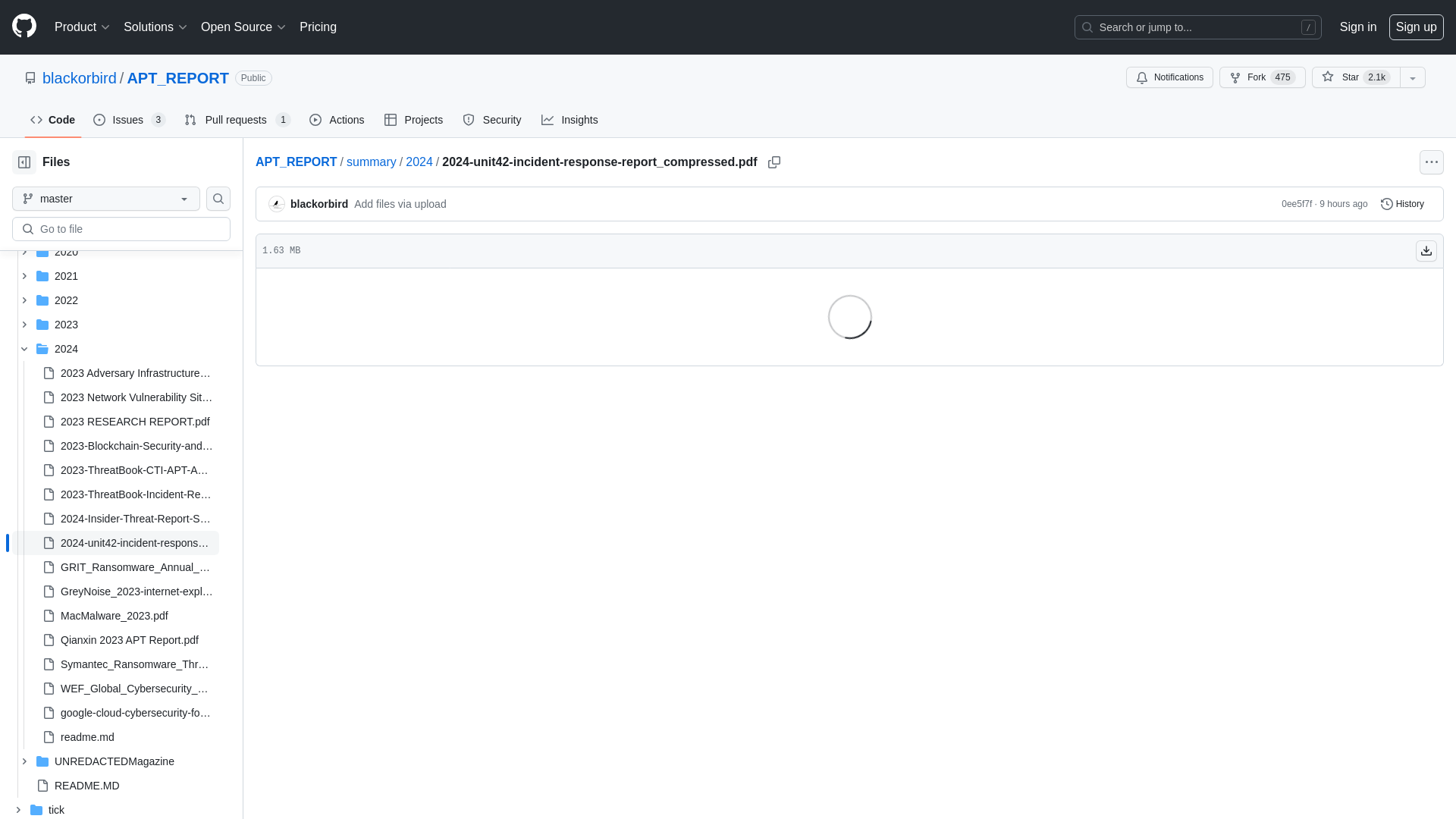Click the blackorbird avatar in commit bar
The height and width of the screenshot is (819, 1456).
(277, 204)
